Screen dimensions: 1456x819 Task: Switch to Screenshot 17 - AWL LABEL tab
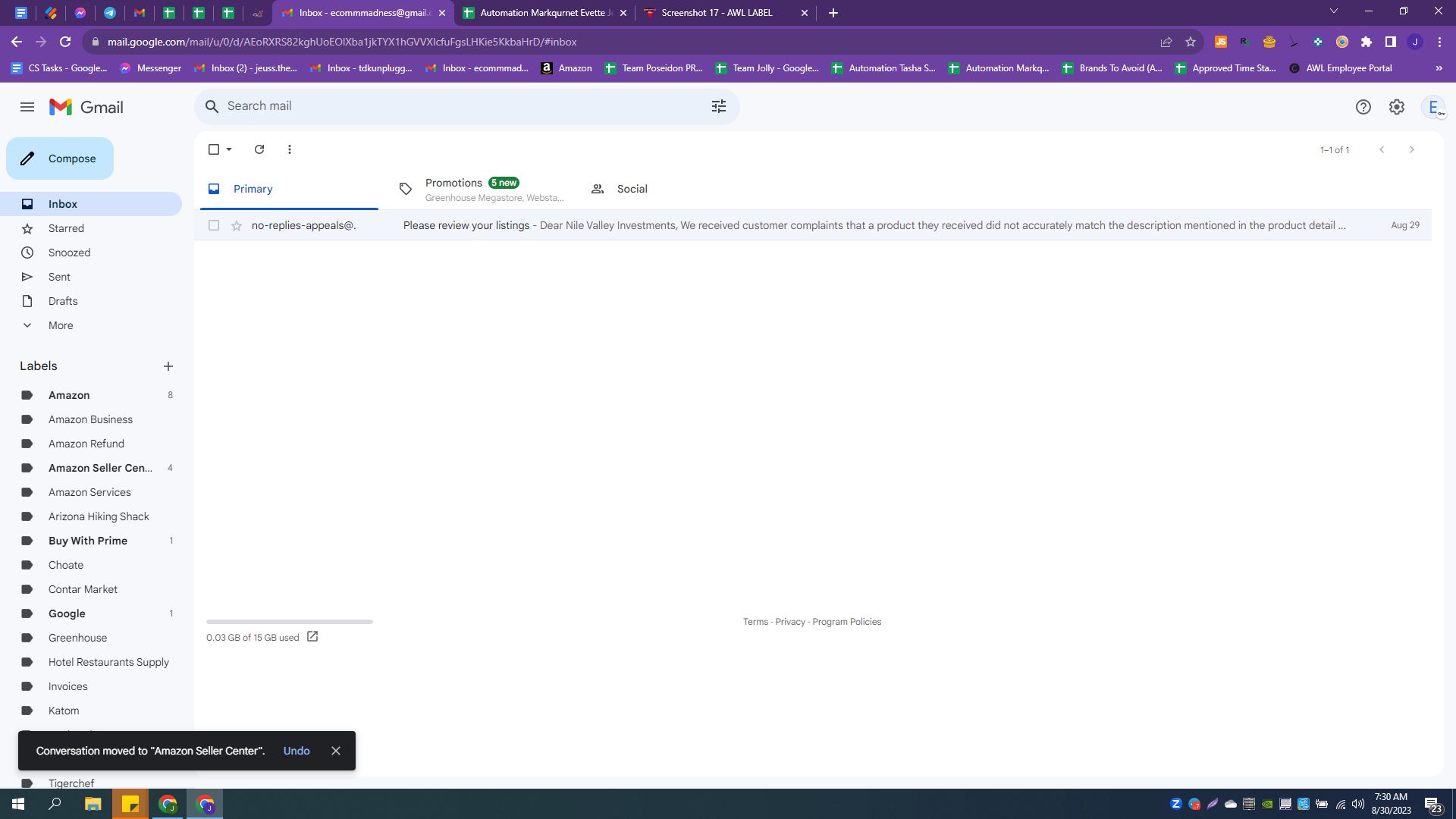(726, 13)
